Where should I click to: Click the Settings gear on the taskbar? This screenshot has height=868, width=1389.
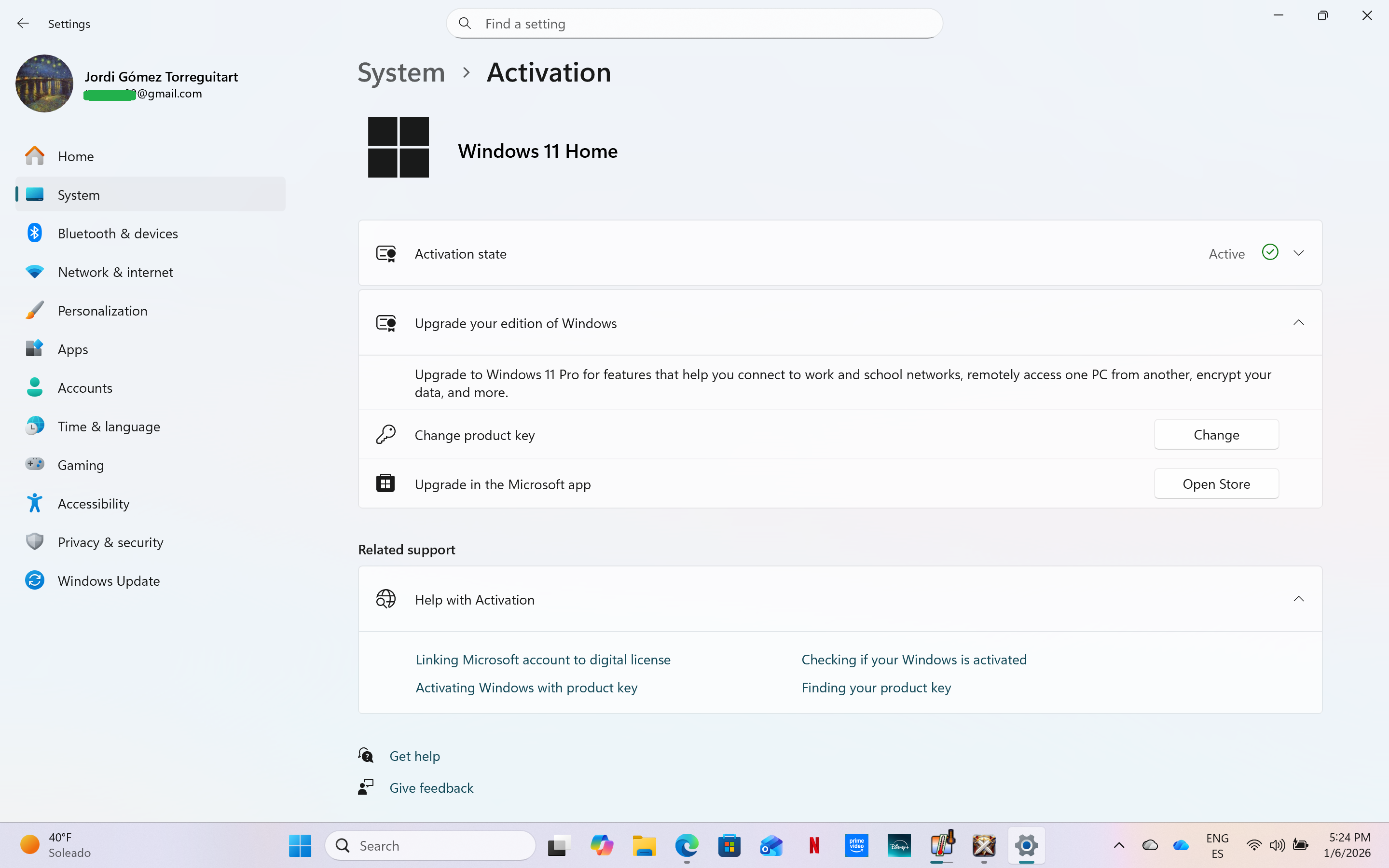pyautogui.click(x=1026, y=846)
